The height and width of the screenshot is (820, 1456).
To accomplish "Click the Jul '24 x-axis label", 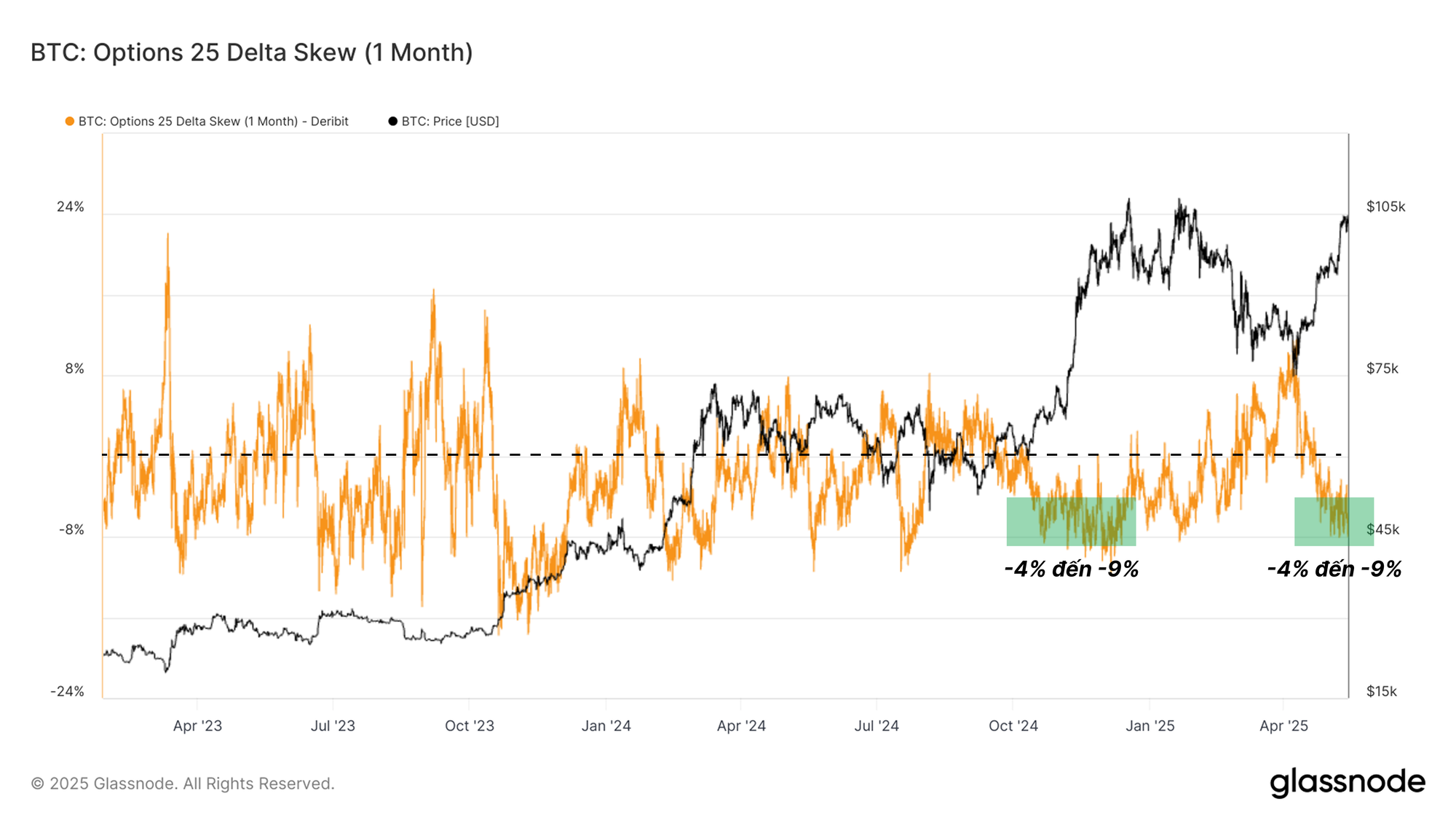I will pyautogui.click(x=877, y=726).
